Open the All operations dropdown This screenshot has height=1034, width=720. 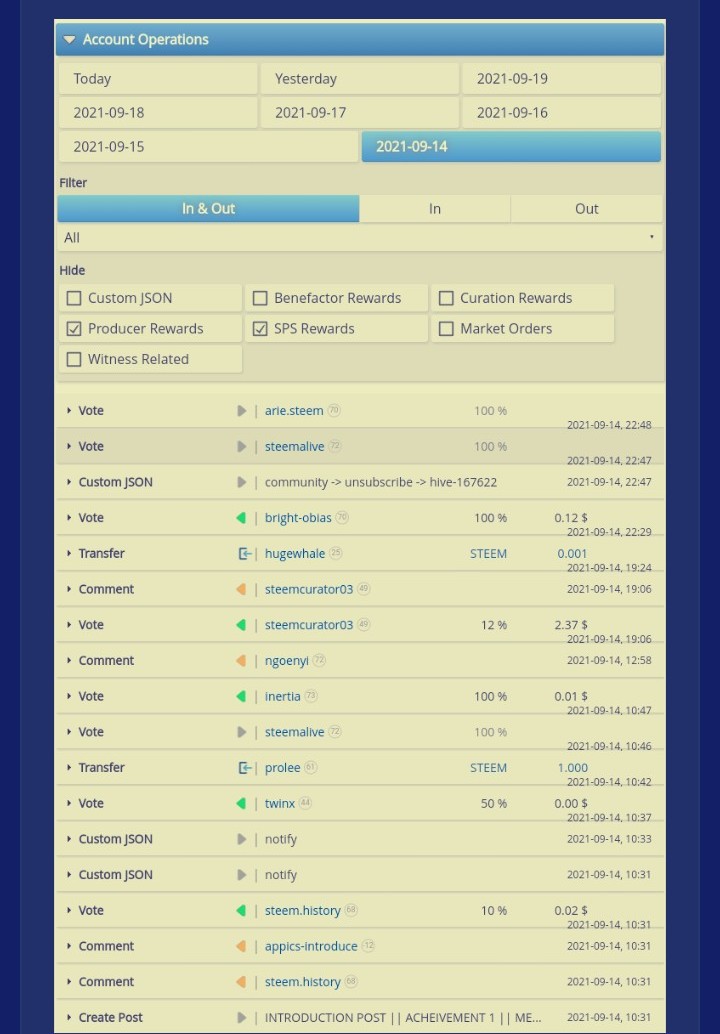click(359, 237)
